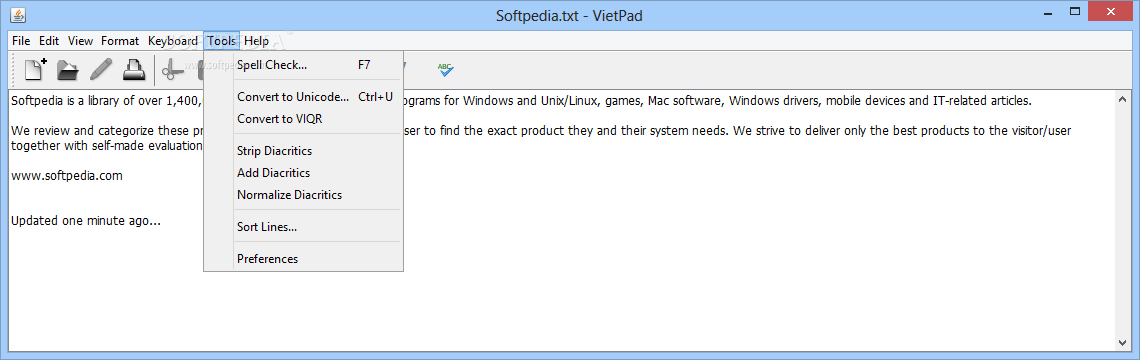
Task: Click the www.softpedia.com text line
Action: coord(66,175)
